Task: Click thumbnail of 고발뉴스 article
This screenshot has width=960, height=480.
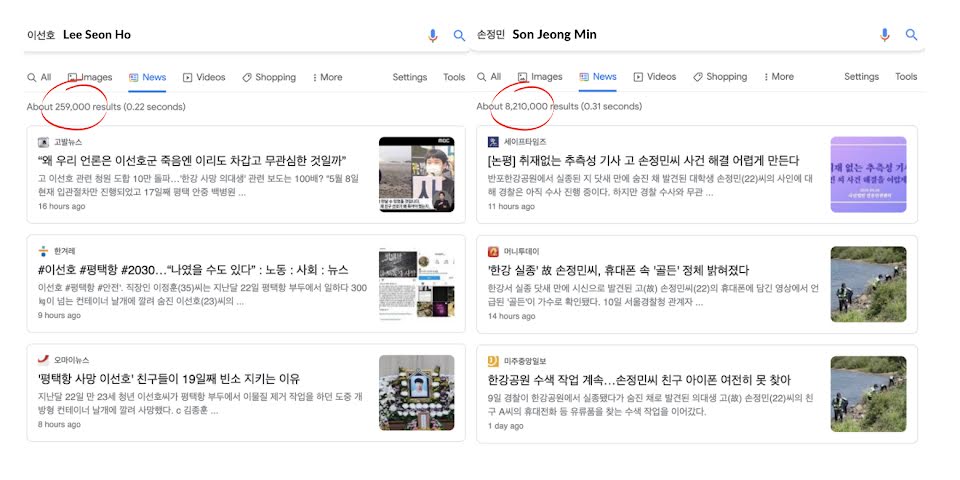Action: click(x=416, y=174)
